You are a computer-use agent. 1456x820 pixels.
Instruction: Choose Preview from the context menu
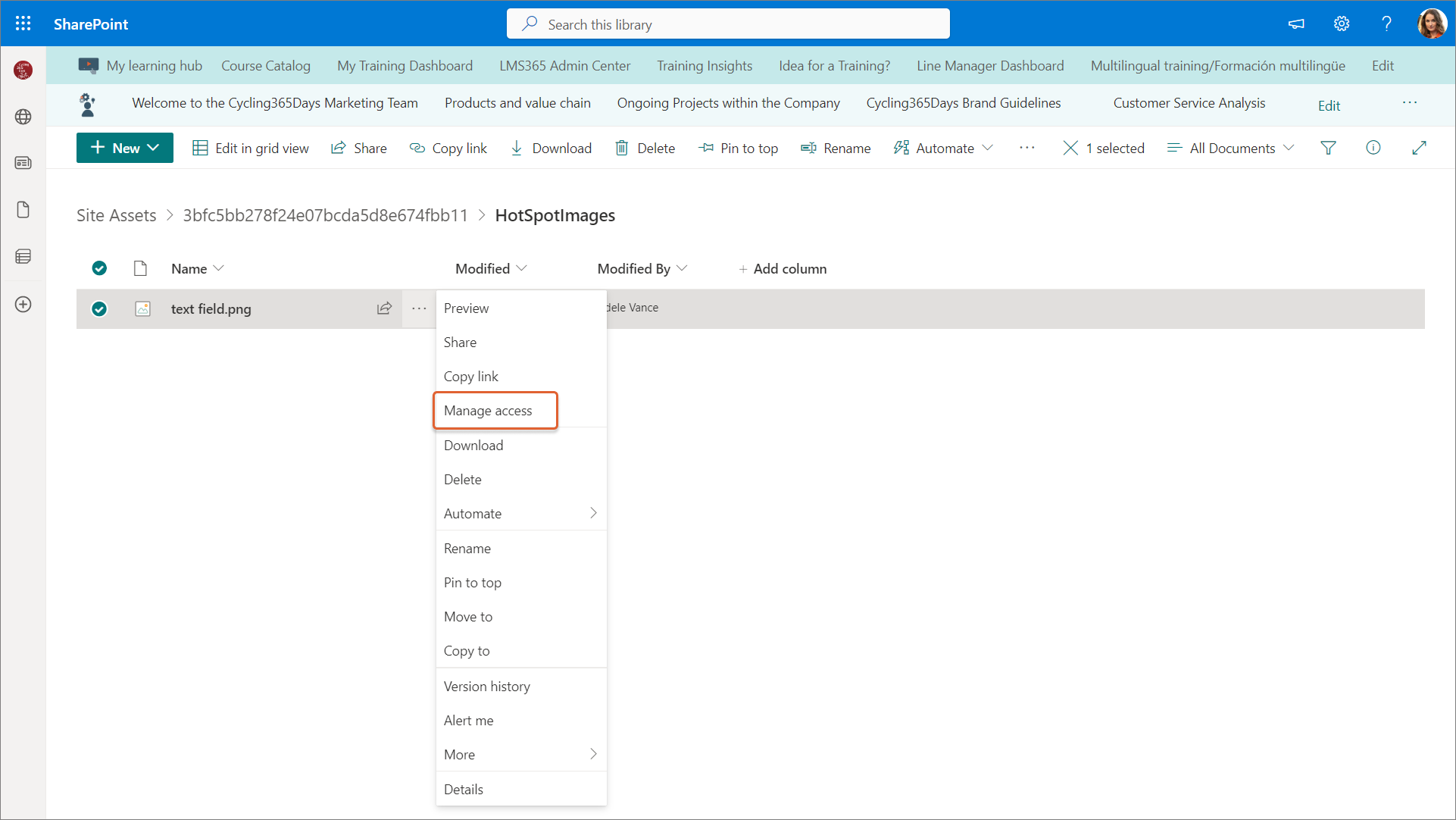click(521, 308)
